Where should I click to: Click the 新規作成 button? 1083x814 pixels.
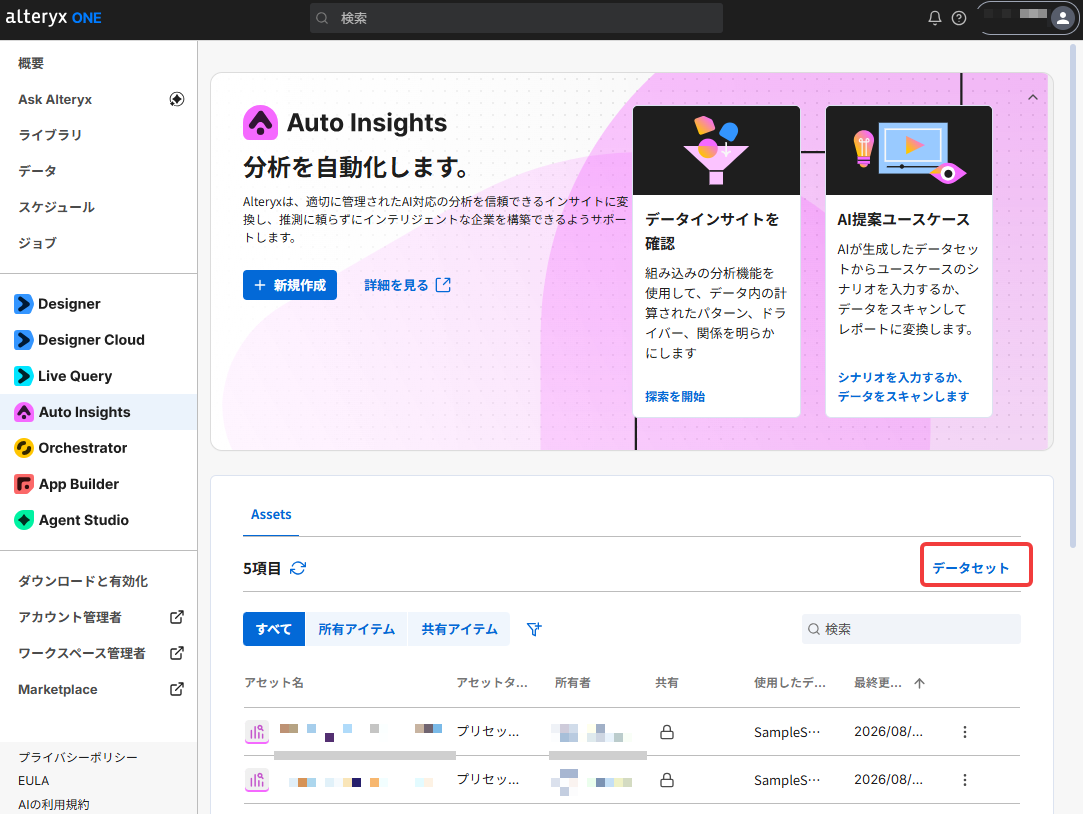[x=290, y=285]
